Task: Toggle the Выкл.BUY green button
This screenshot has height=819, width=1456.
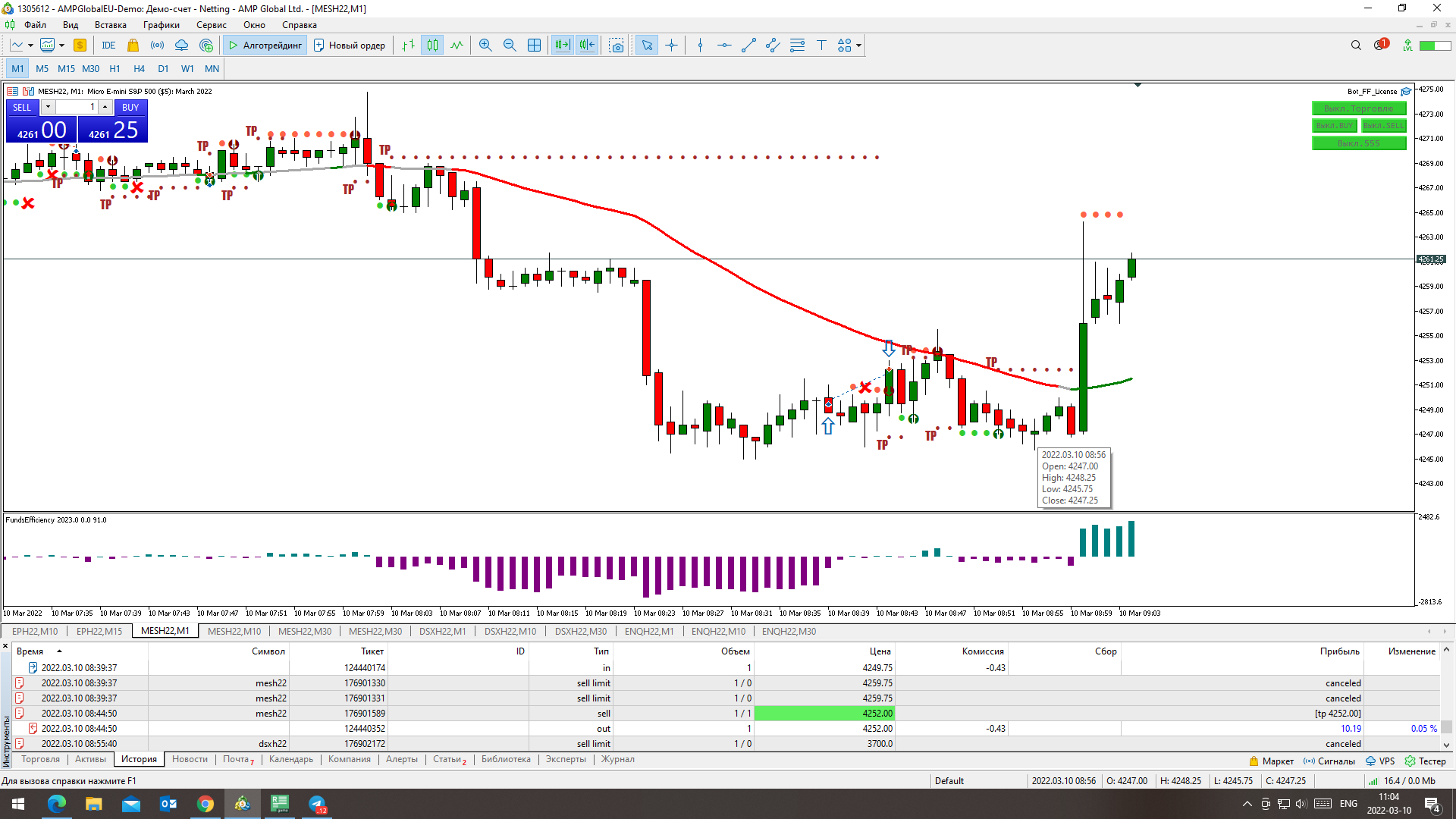Action: (1335, 126)
